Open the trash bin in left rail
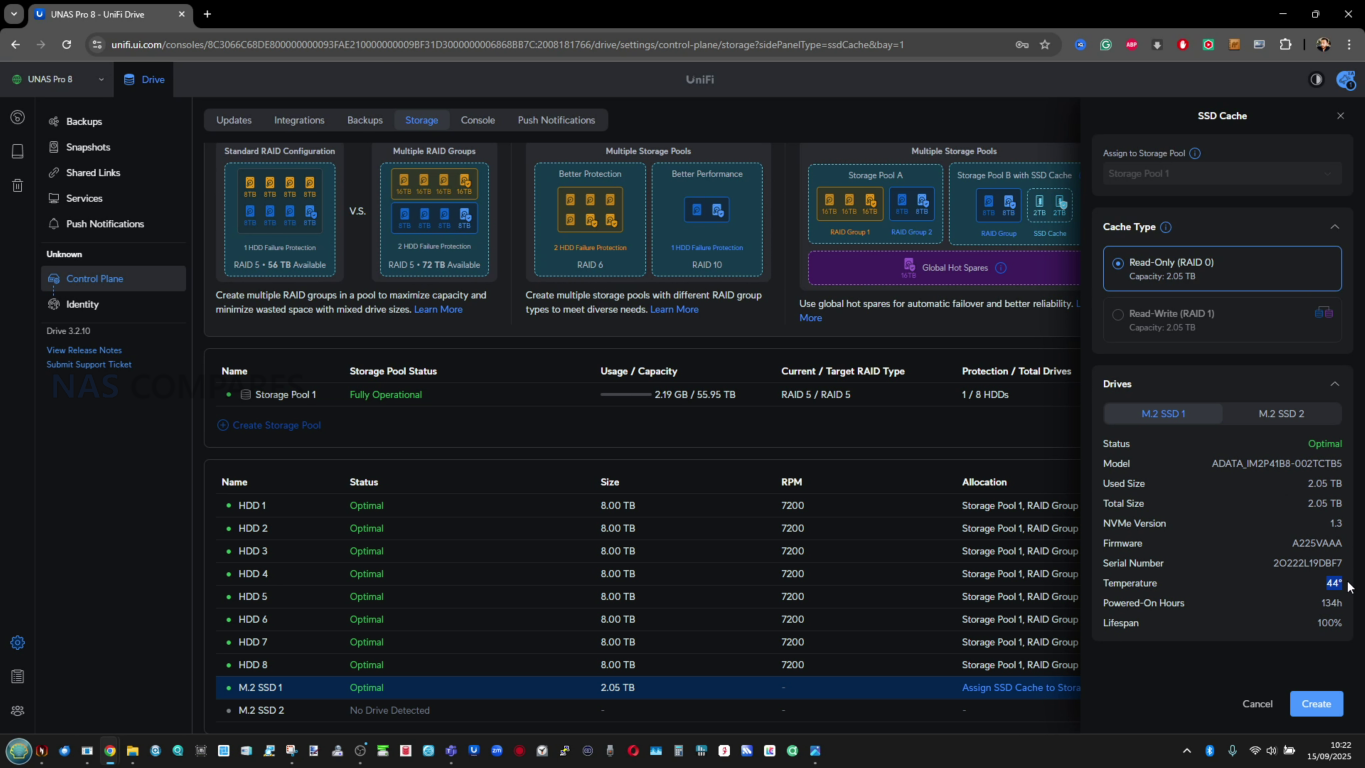 17,185
